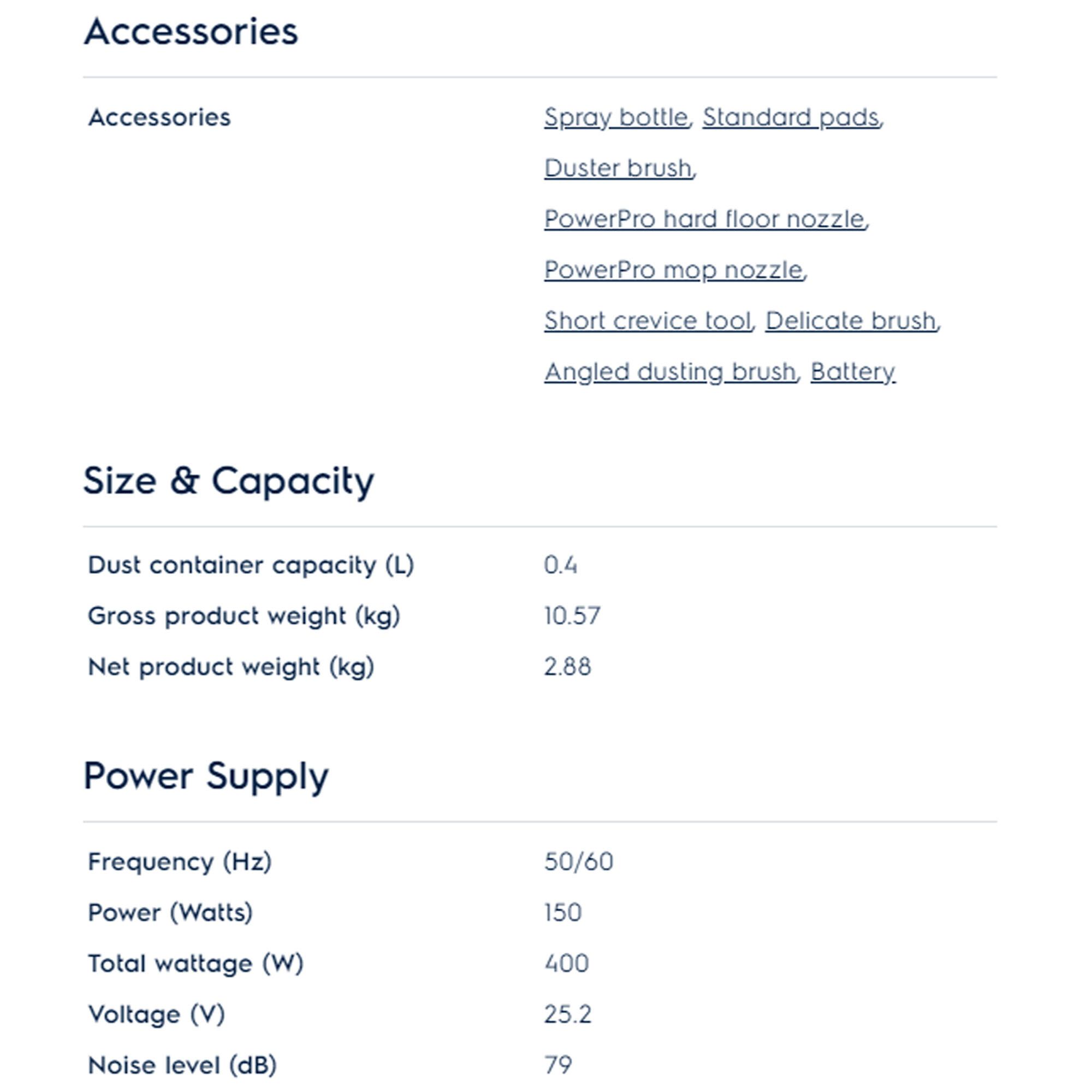Follow the Angled dusting brush link
The width and height of the screenshot is (1092, 1092).
pos(670,372)
